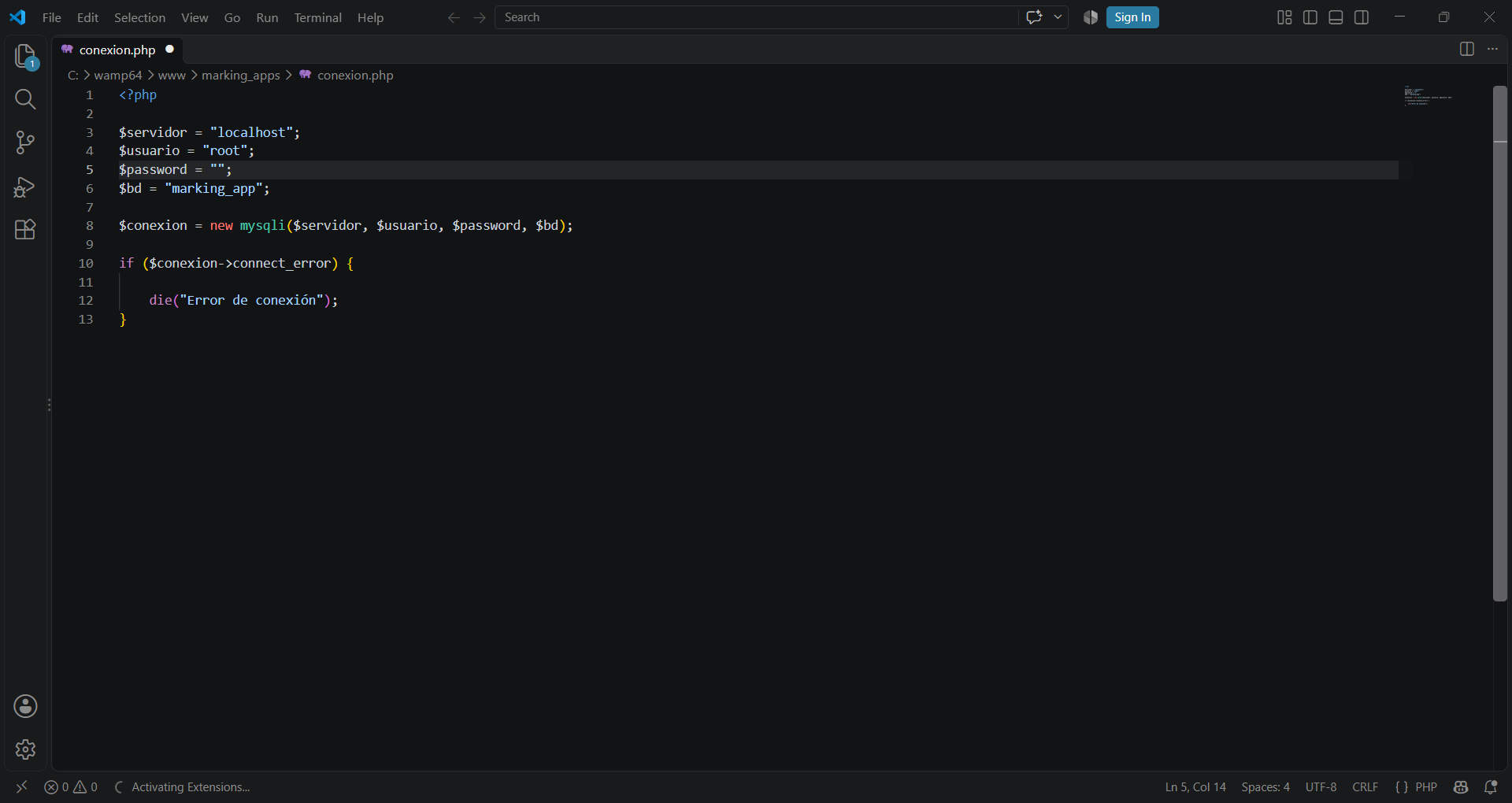
Task: Change end of line sequence CRLF
Action: click(1365, 786)
